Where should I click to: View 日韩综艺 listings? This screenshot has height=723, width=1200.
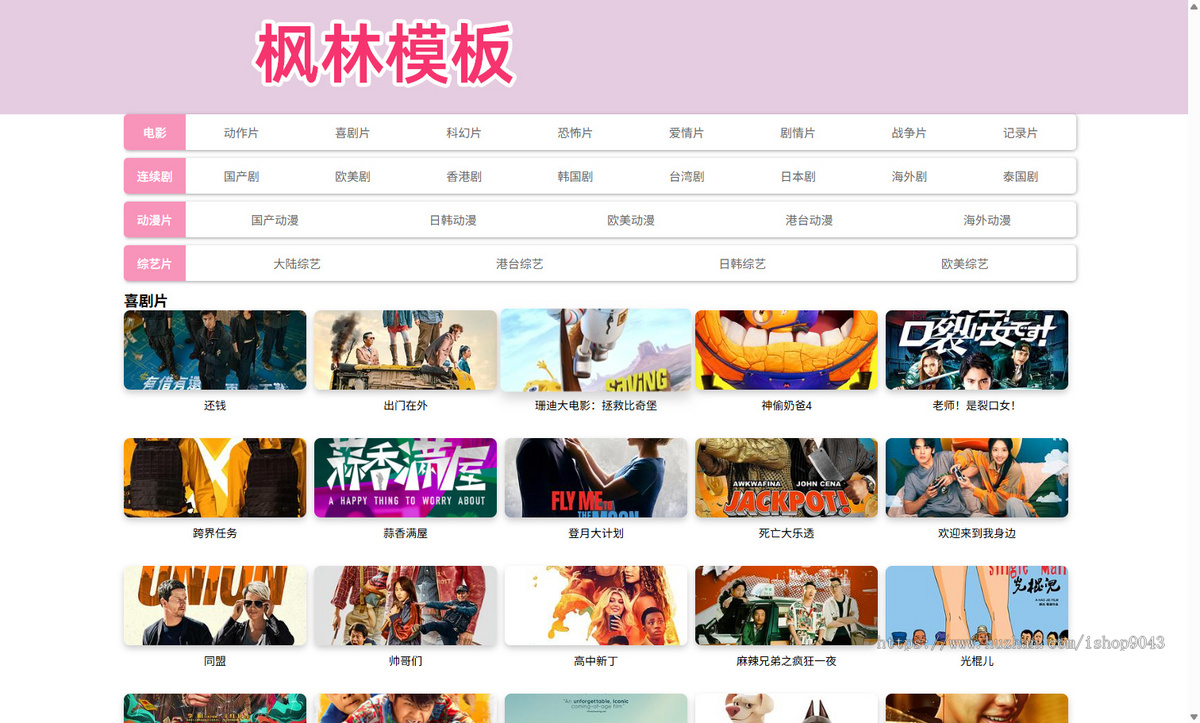[742, 264]
